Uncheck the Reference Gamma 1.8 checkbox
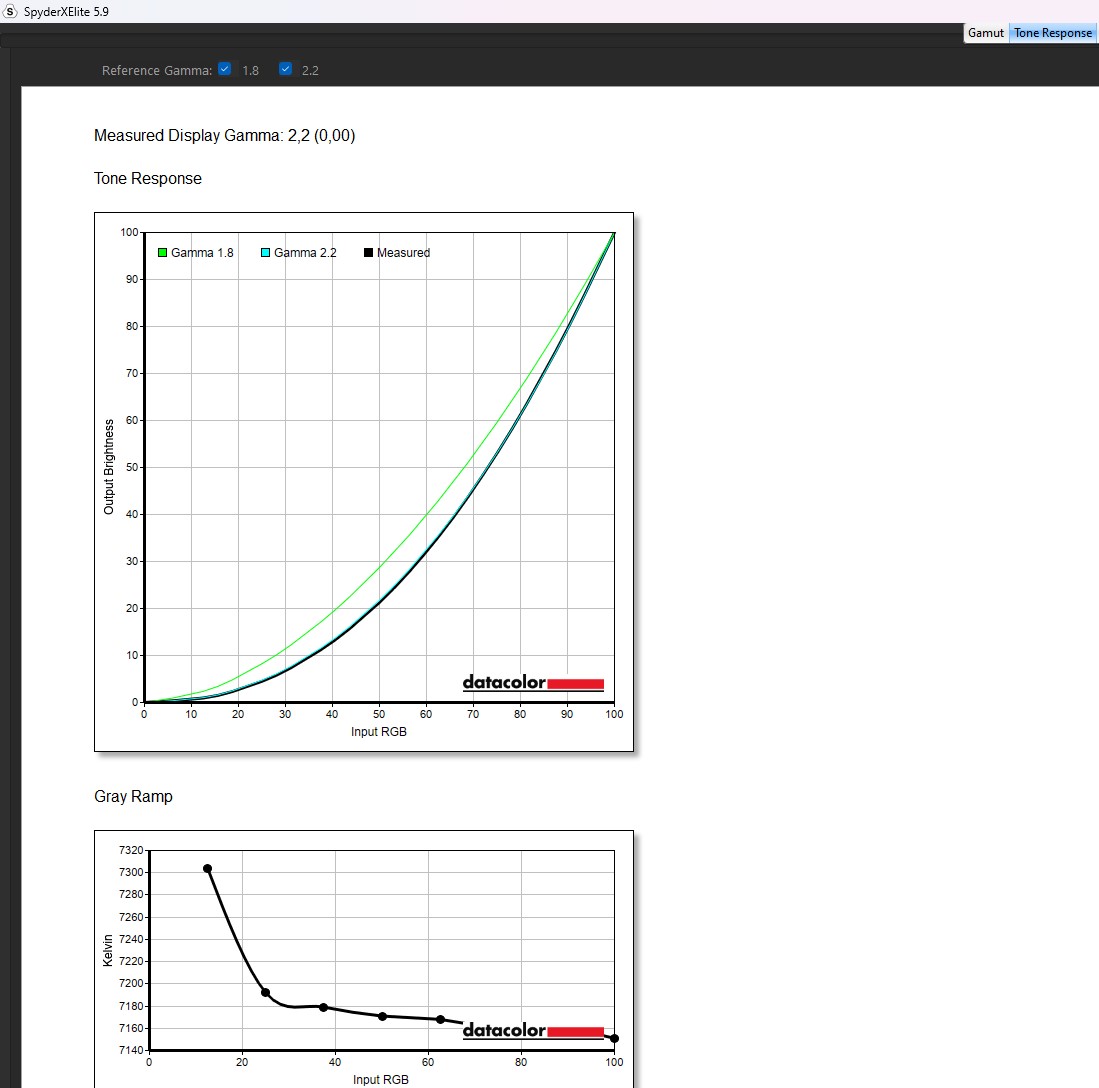Viewport: 1099px width, 1088px height. click(x=225, y=69)
